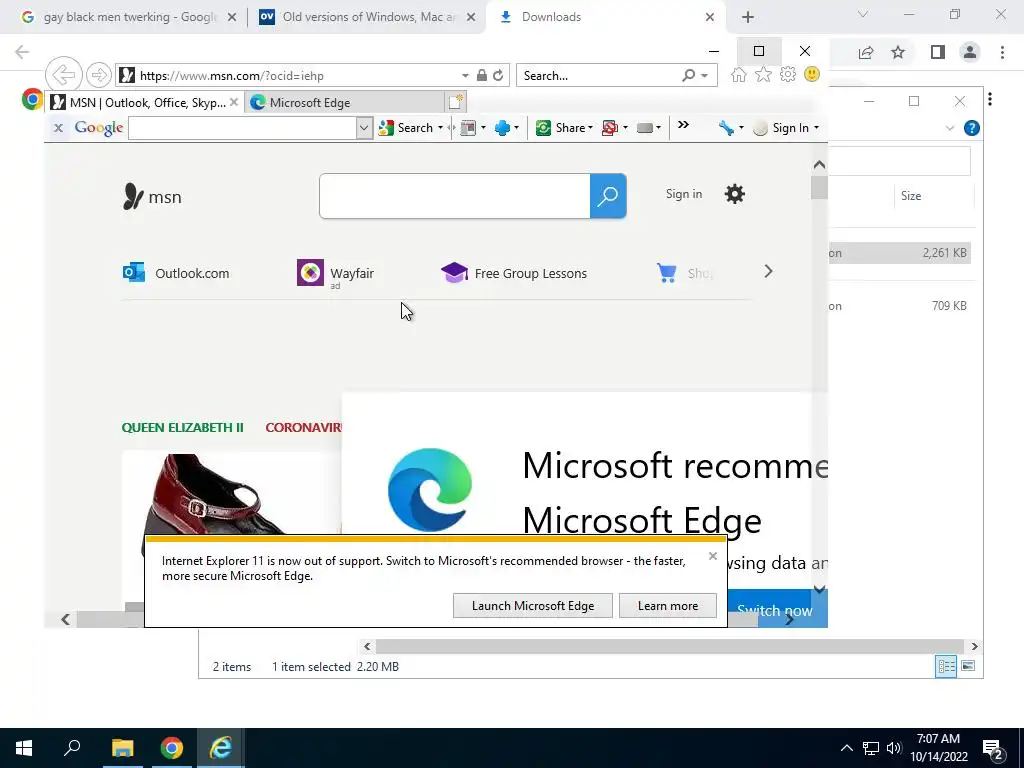The image size is (1024, 768).
Task: Expand Google Toolbar overflow chevrons
Action: click(x=683, y=125)
